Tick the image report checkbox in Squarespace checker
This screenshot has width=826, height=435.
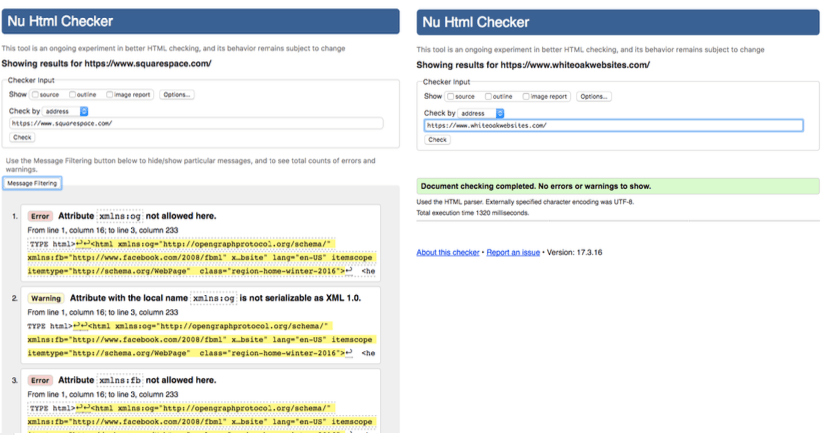point(110,95)
